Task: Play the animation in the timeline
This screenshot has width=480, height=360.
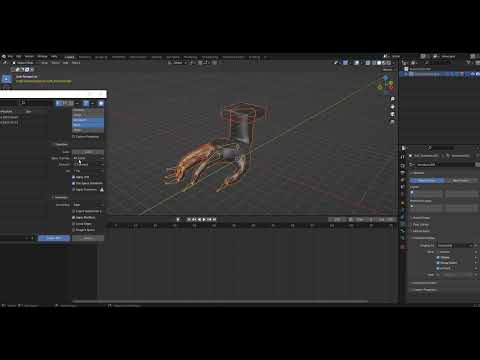Action: 204,219
